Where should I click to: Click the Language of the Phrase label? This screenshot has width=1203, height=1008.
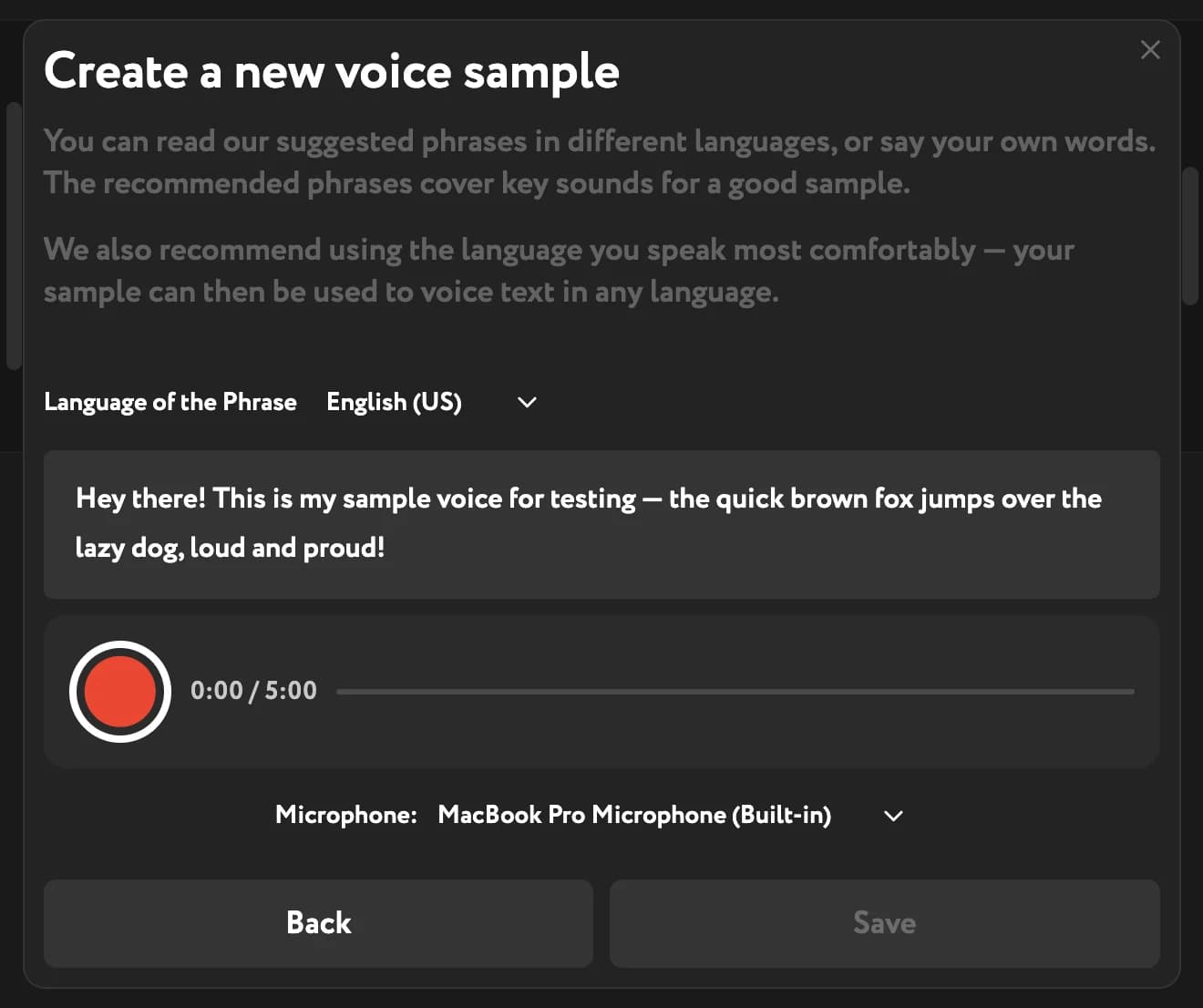[x=170, y=402]
